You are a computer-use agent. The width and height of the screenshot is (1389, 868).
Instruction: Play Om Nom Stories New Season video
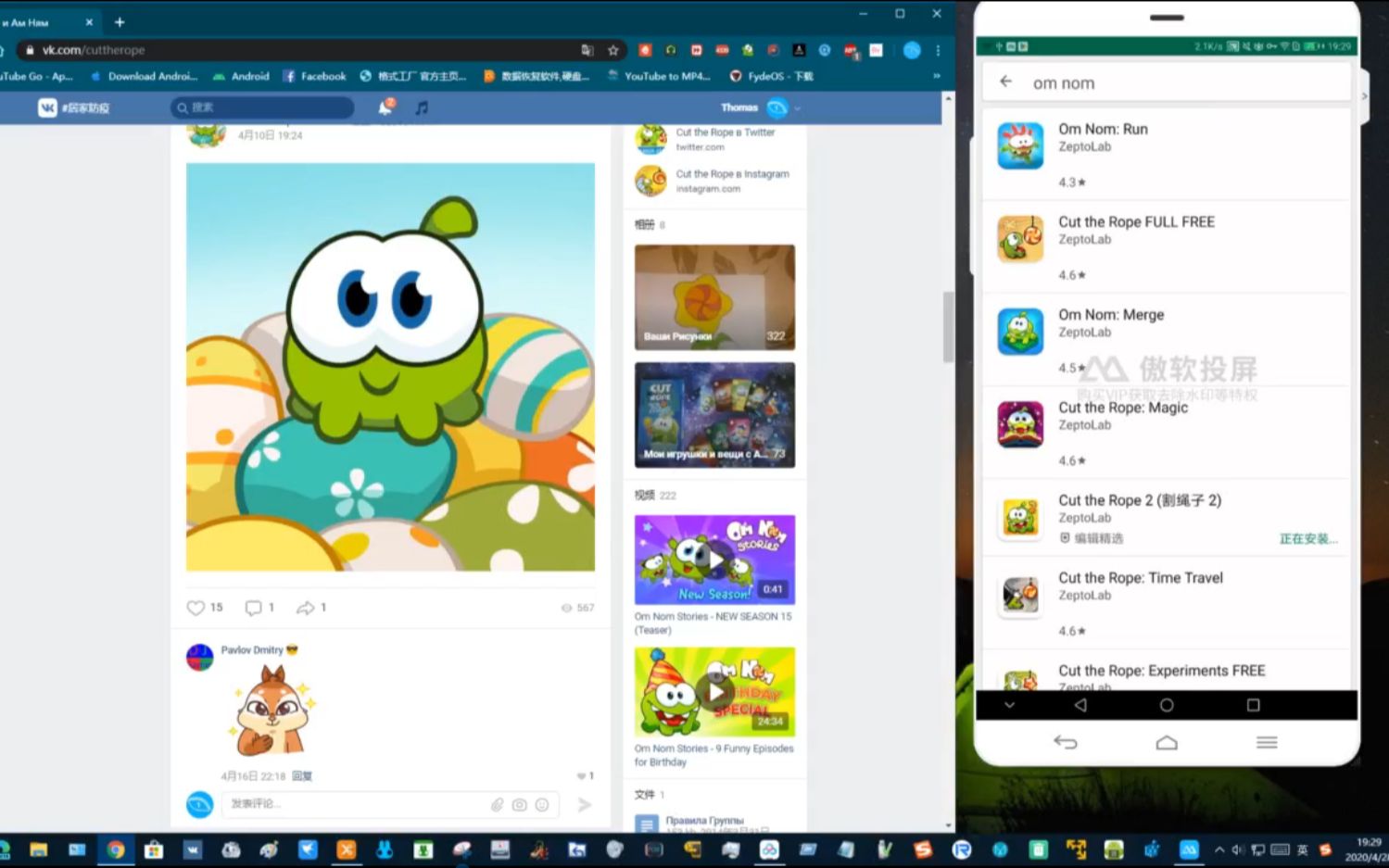click(x=714, y=560)
